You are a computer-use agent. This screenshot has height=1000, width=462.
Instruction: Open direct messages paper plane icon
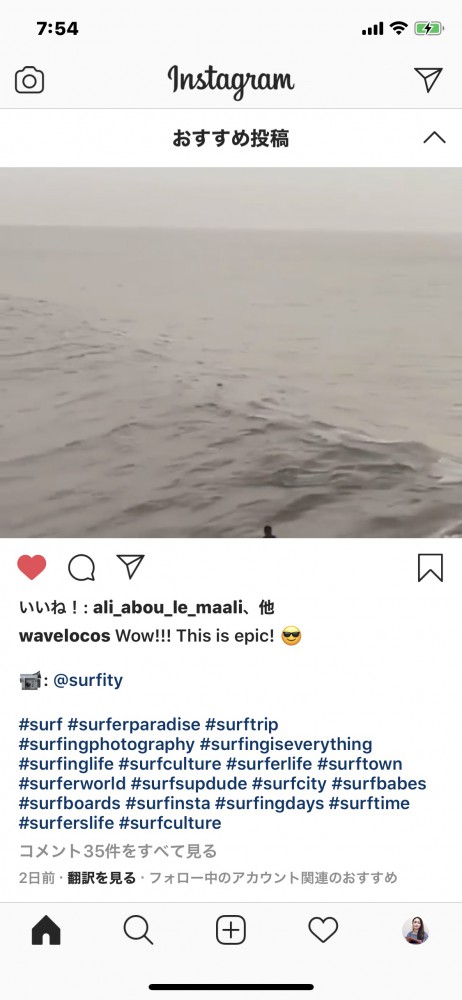[x=428, y=80]
